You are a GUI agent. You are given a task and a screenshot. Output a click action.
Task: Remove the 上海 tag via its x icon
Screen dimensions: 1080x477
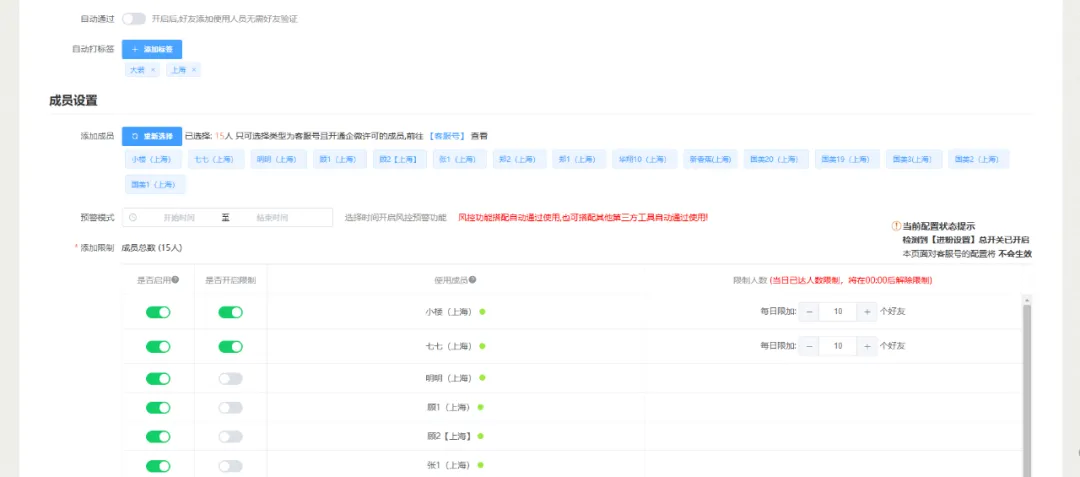tap(194, 70)
